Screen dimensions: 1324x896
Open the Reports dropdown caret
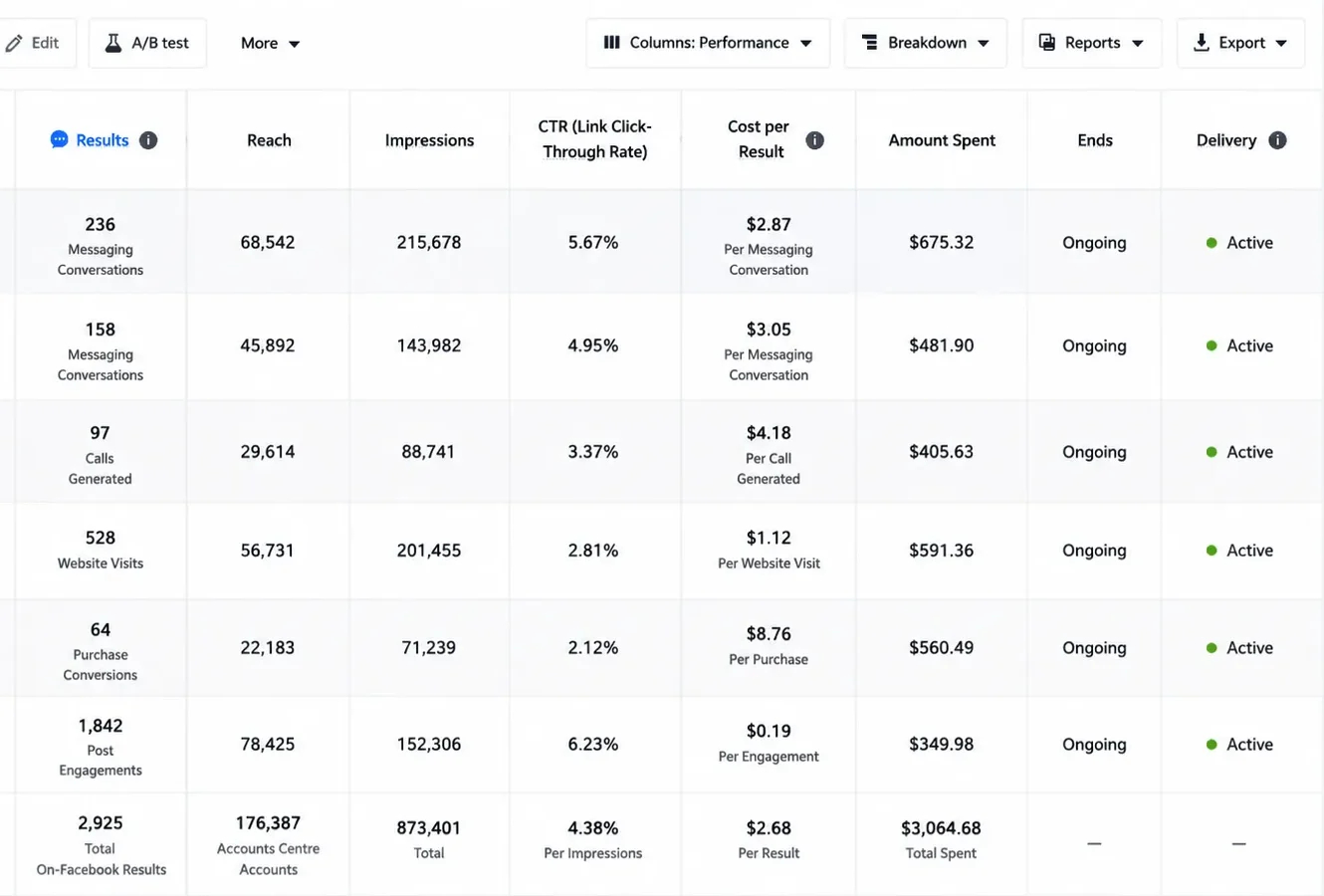pyautogui.click(x=1138, y=44)
